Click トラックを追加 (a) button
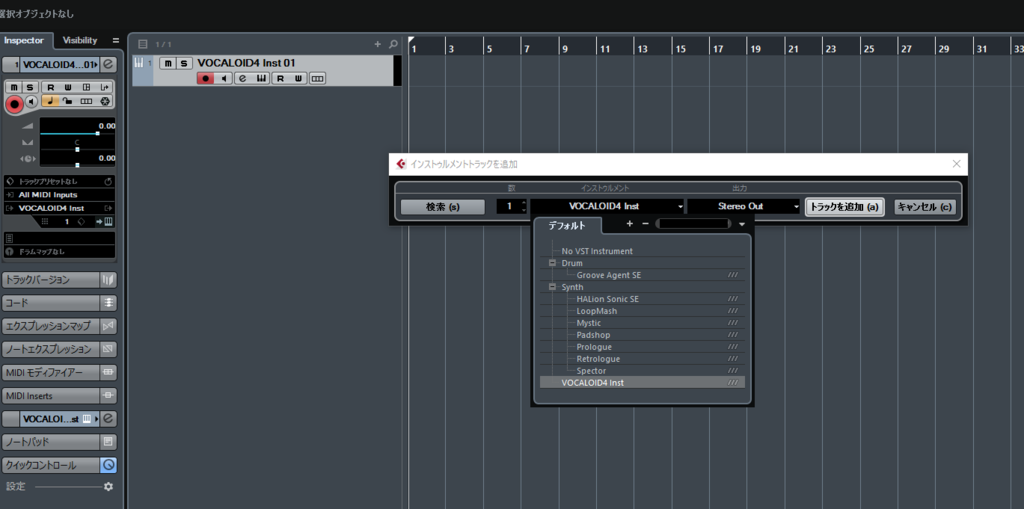This screenshot has height=509, width=1024. (x=844, y=206)
